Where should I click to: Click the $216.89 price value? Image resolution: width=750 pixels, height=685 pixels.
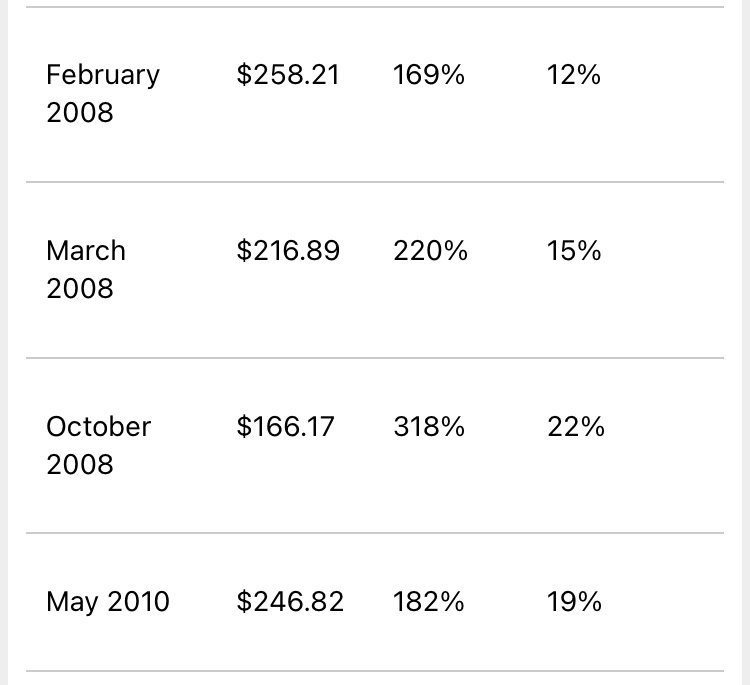[288, 251]
